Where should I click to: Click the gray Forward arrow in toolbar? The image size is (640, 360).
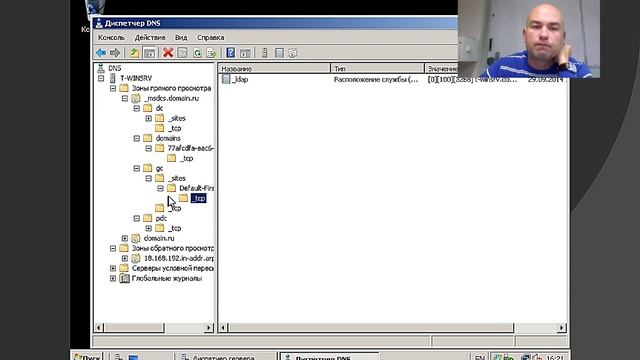click(x=115, y=53)
